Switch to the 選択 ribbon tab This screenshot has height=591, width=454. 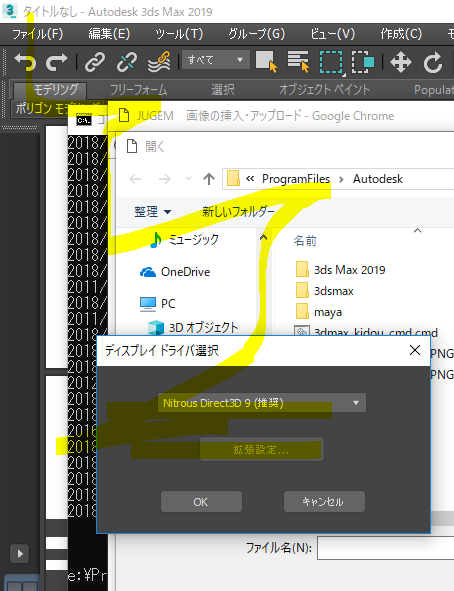223,90
